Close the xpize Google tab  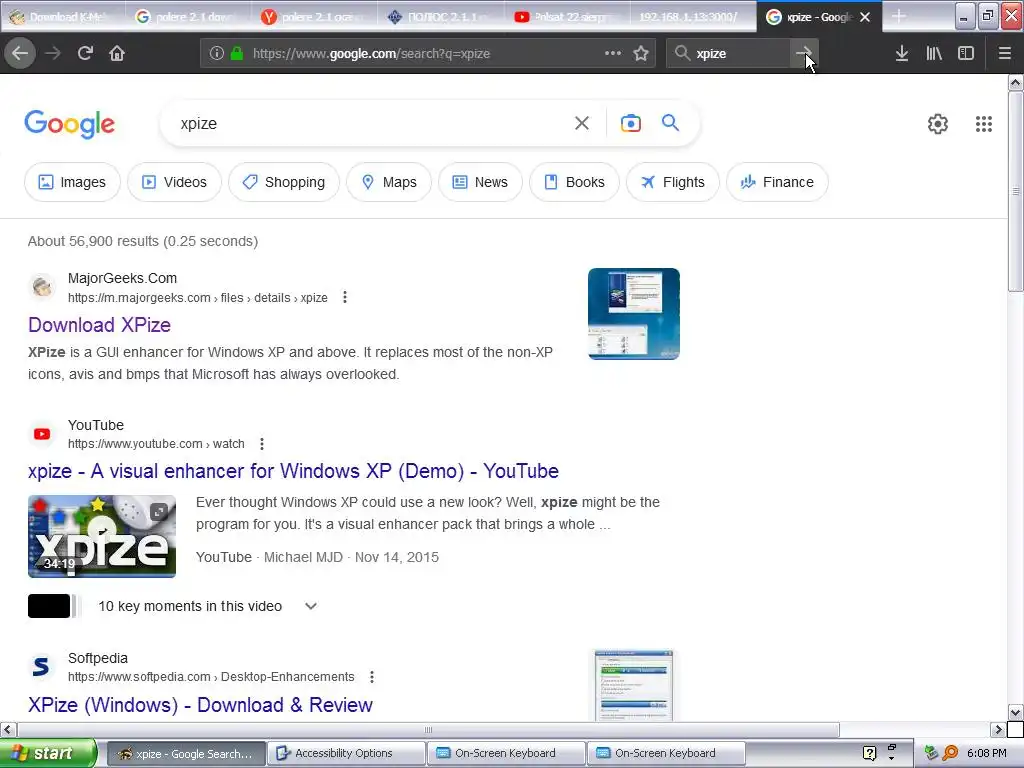pyautogui.click(x=865, y=17)
